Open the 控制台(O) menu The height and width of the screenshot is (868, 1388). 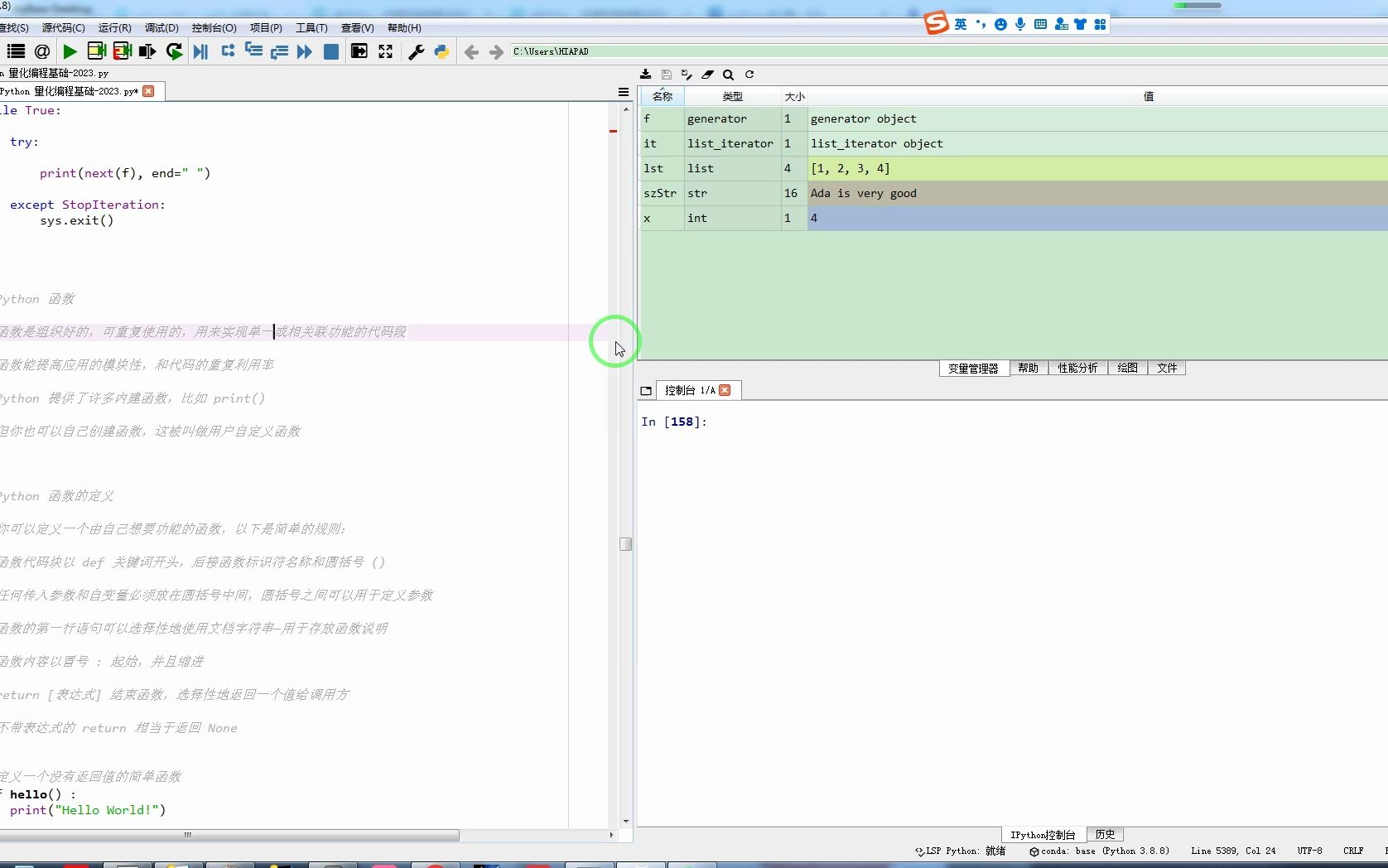point(214,28)
